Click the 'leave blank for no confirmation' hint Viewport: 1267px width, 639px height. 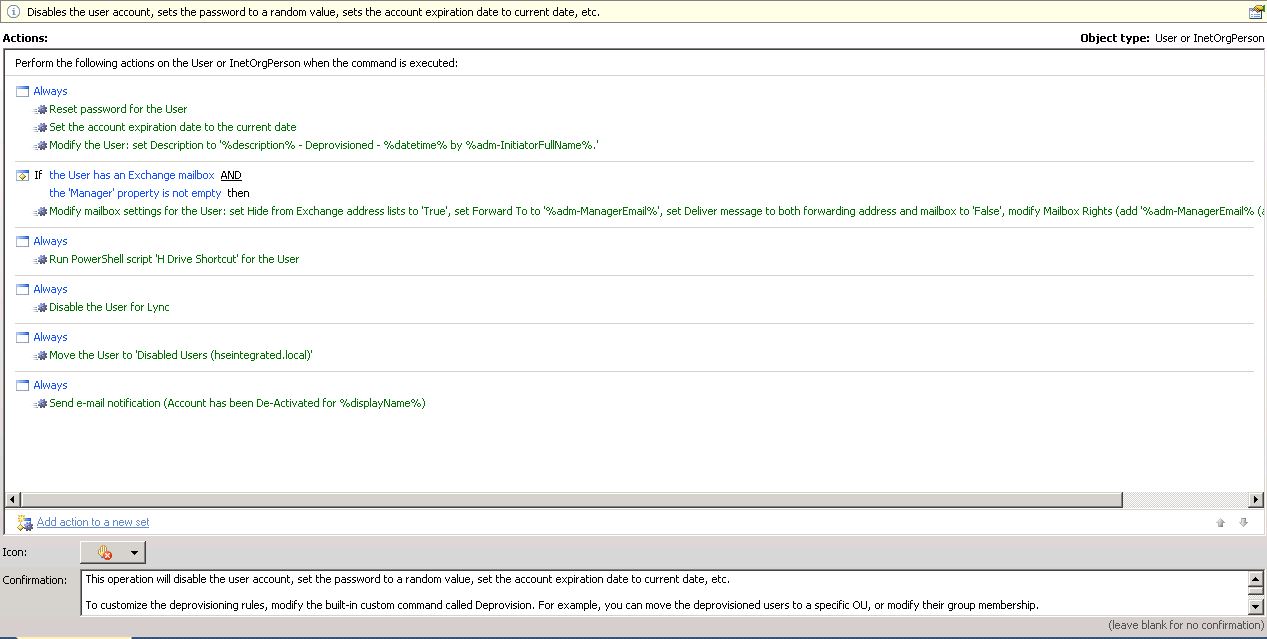click(x=1186, y=625)
